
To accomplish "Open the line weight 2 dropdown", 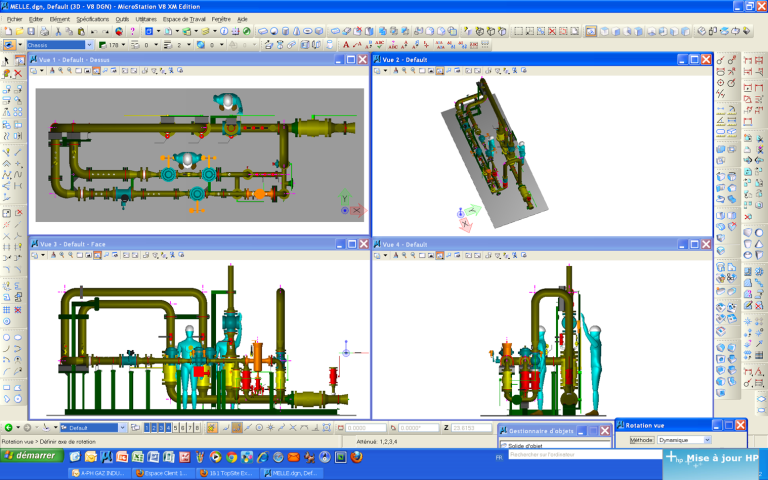I will tap(189, 45).
